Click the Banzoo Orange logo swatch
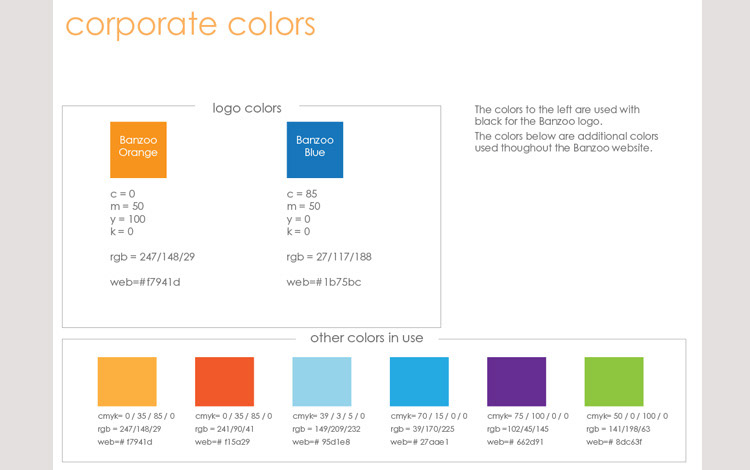Image resolution: width=750 pixels, height=470 pixels. pos(138,149)
